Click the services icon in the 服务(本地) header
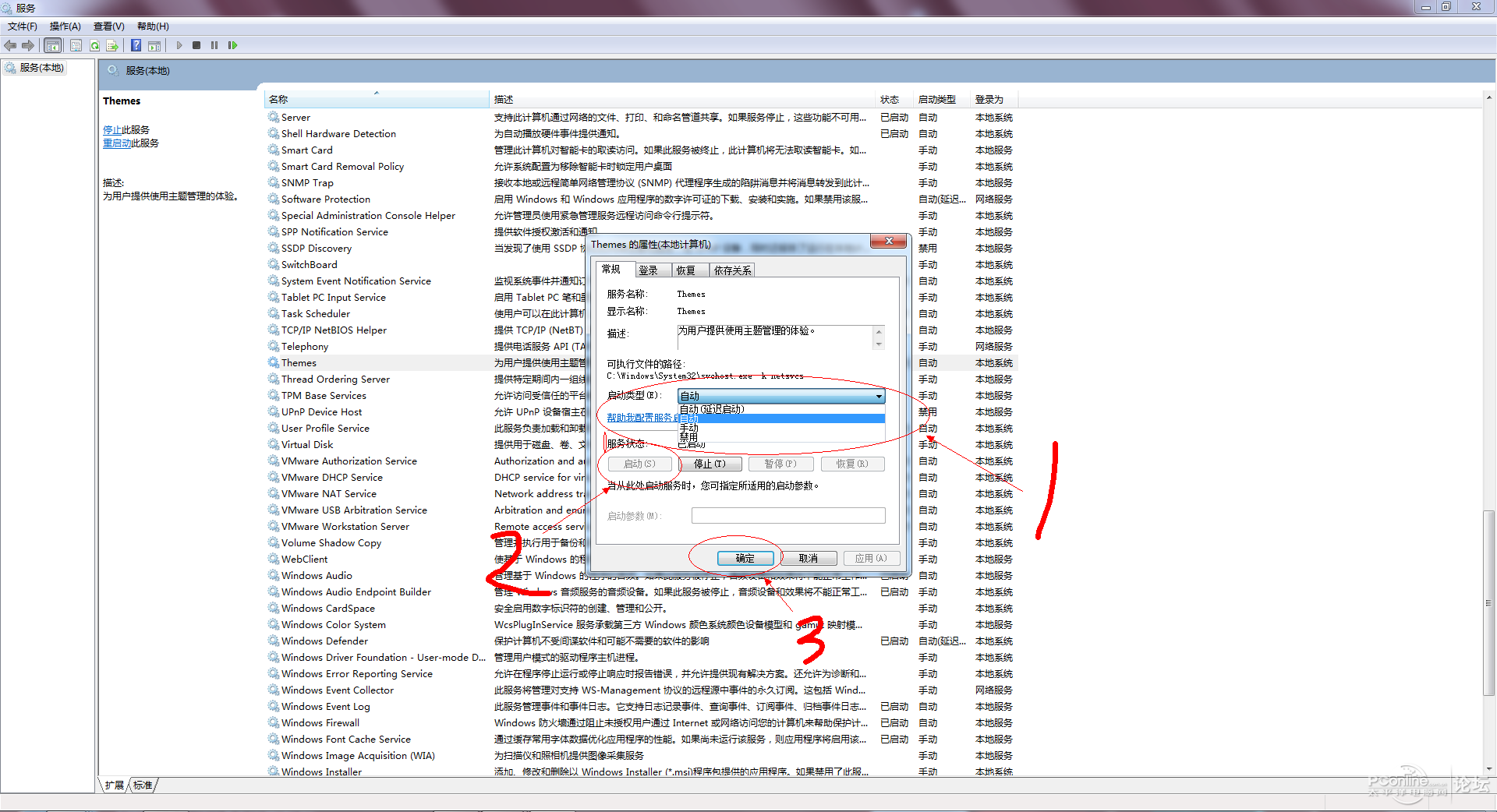This screenshot has width=1497, height=812. [113, 70]
